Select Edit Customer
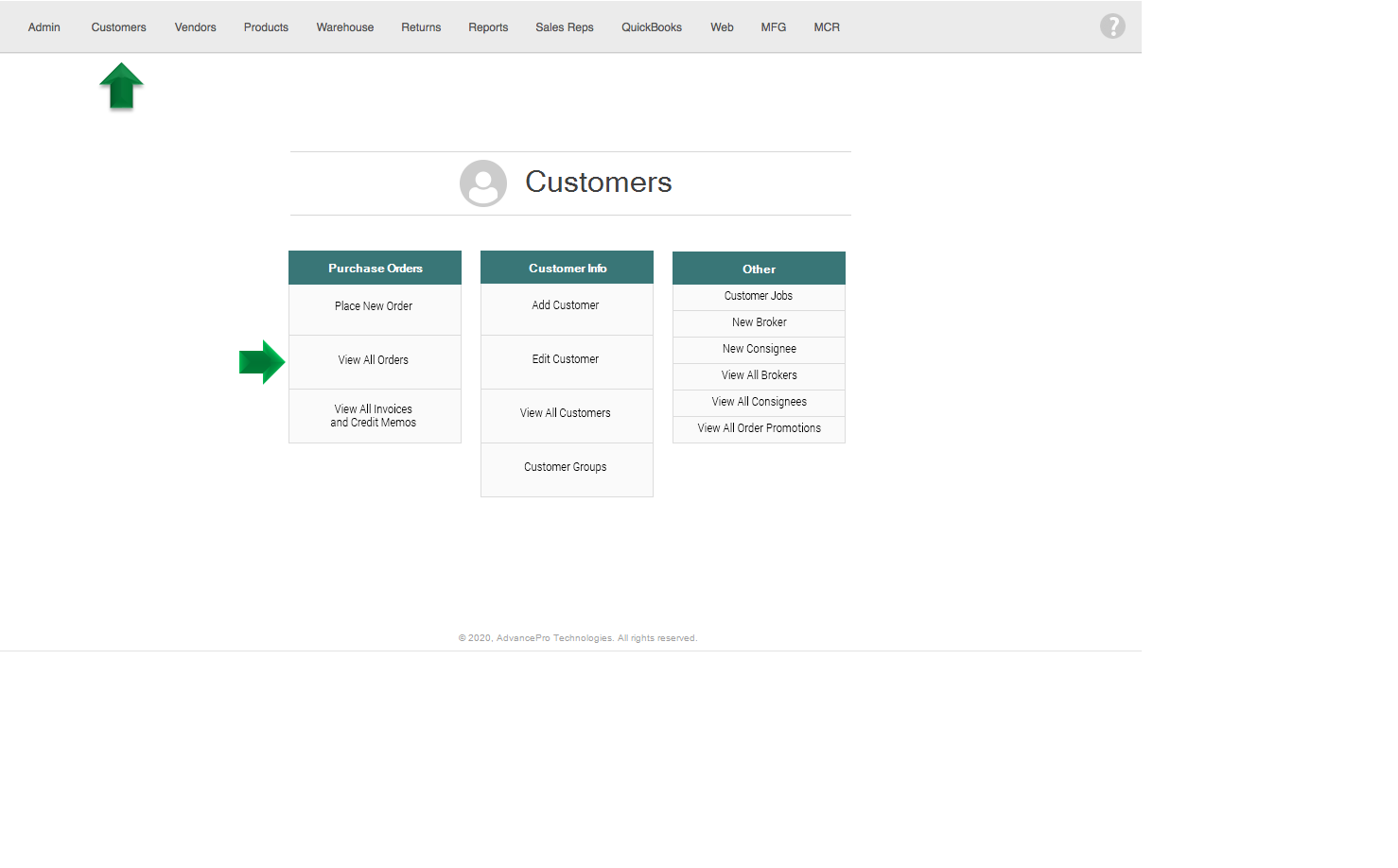1398x868 pixels. click(x=566, y=359)
